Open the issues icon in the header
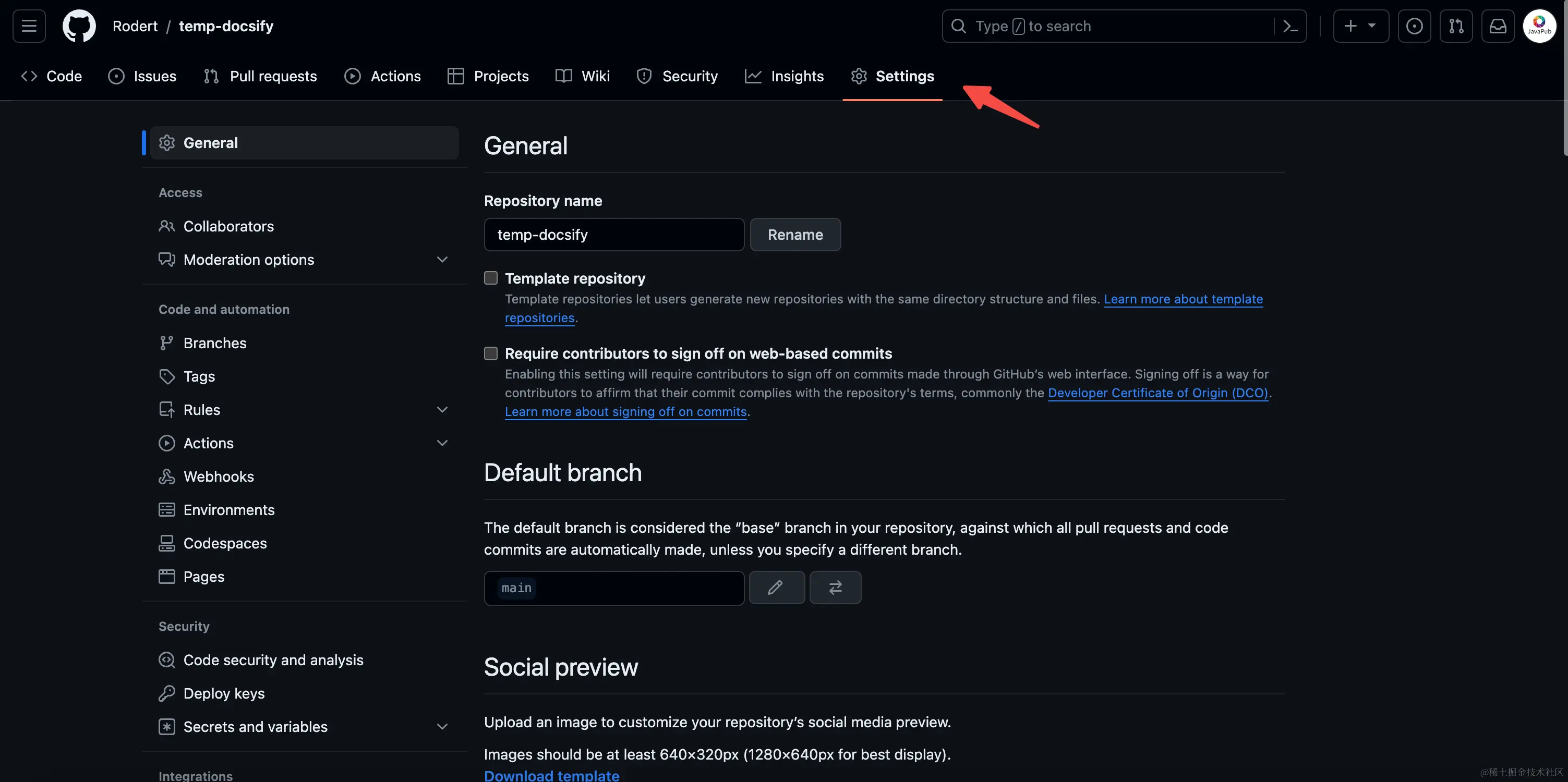The width and height of the screenshot is (1568, 782). tap(1414, 26)
